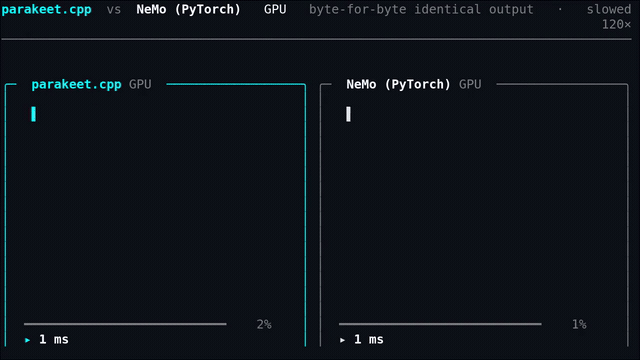Click the 120× speed factor text
The height and width of the screenshot is (360, 640).
pyautogui.click(x=616, y=25)
